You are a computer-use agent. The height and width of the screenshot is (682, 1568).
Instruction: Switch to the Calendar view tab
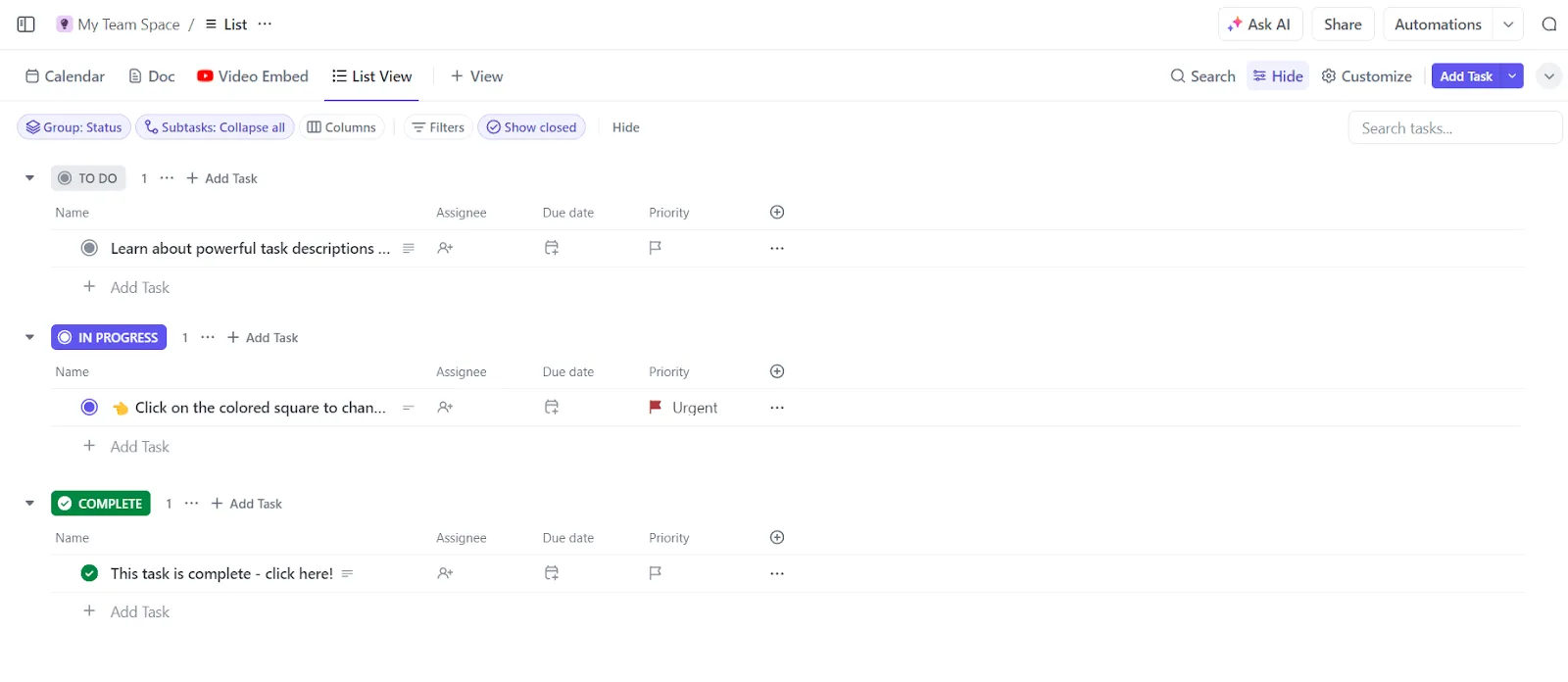pos(65,76)
